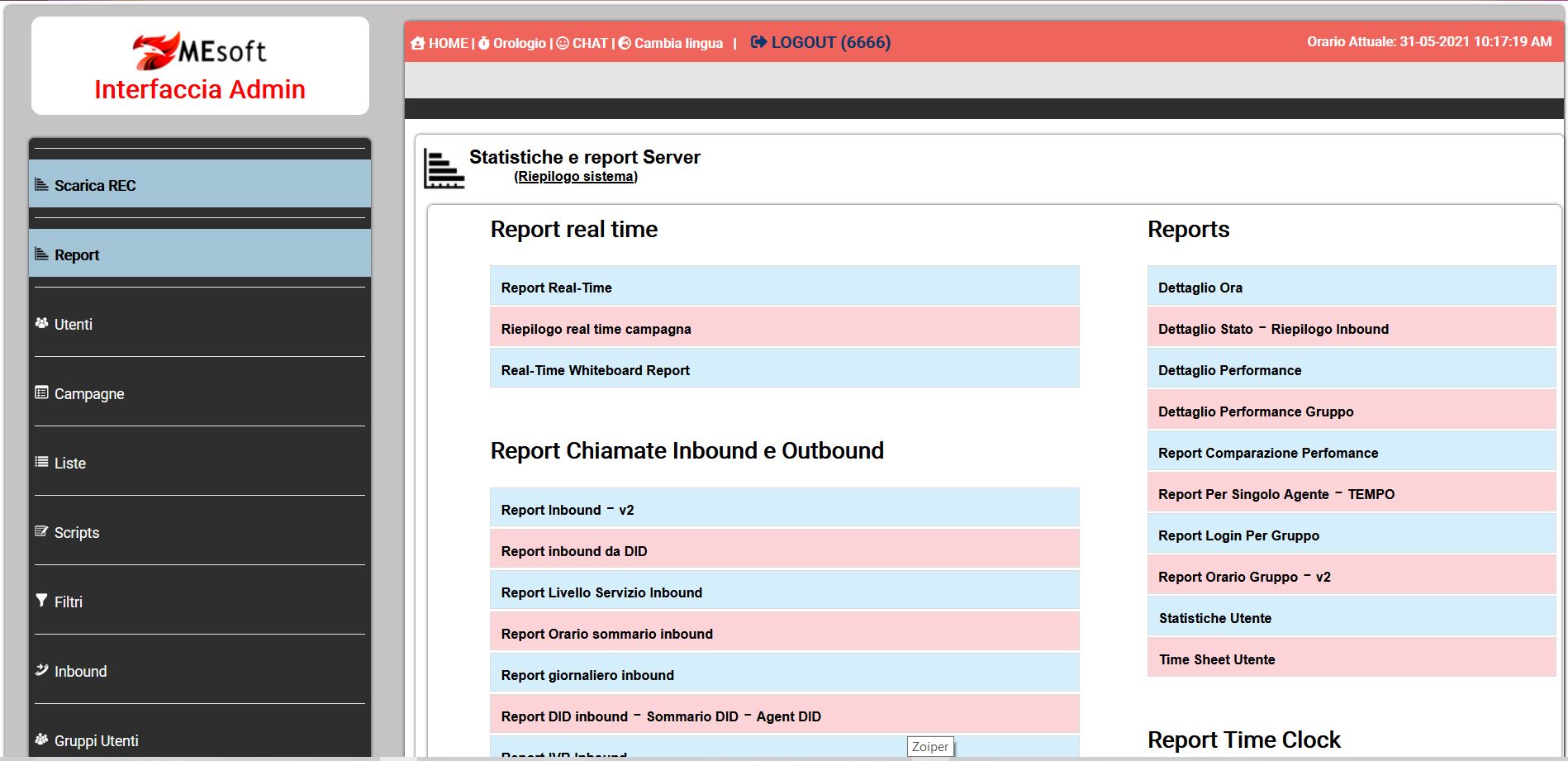Open Time Sheet Utente report

pos(1216,659)
